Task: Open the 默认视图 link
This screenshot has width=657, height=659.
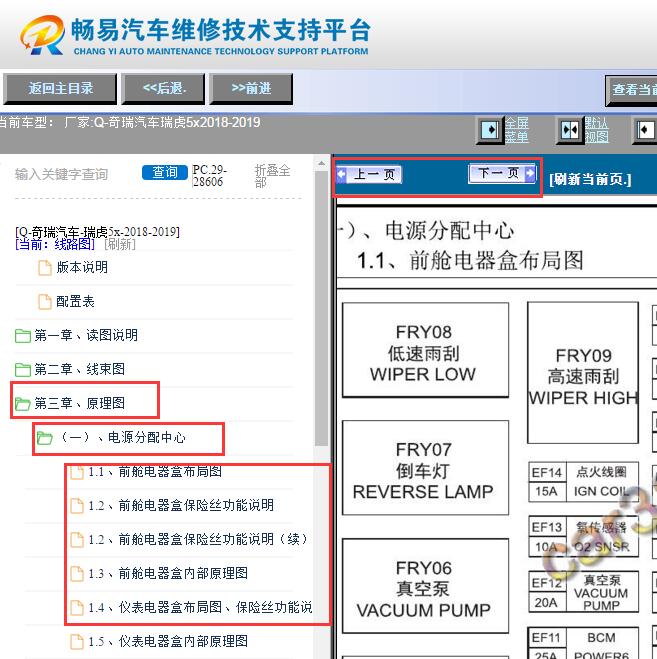Action: 596,130
